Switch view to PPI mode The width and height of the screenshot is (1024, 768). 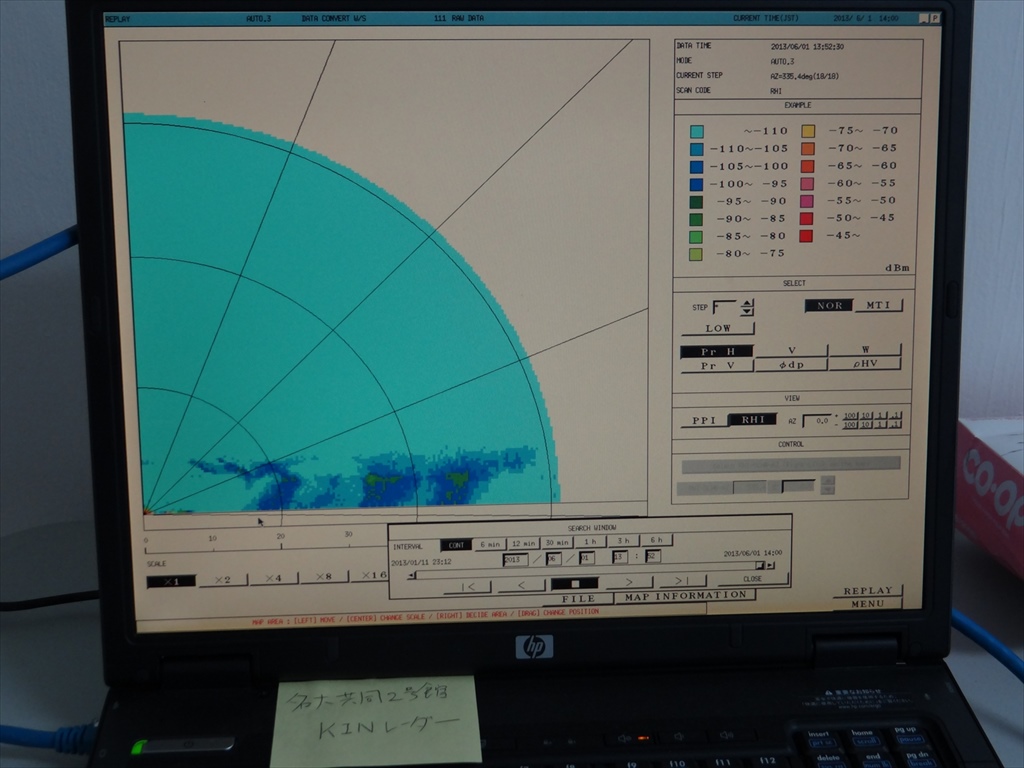pos(704,421)
